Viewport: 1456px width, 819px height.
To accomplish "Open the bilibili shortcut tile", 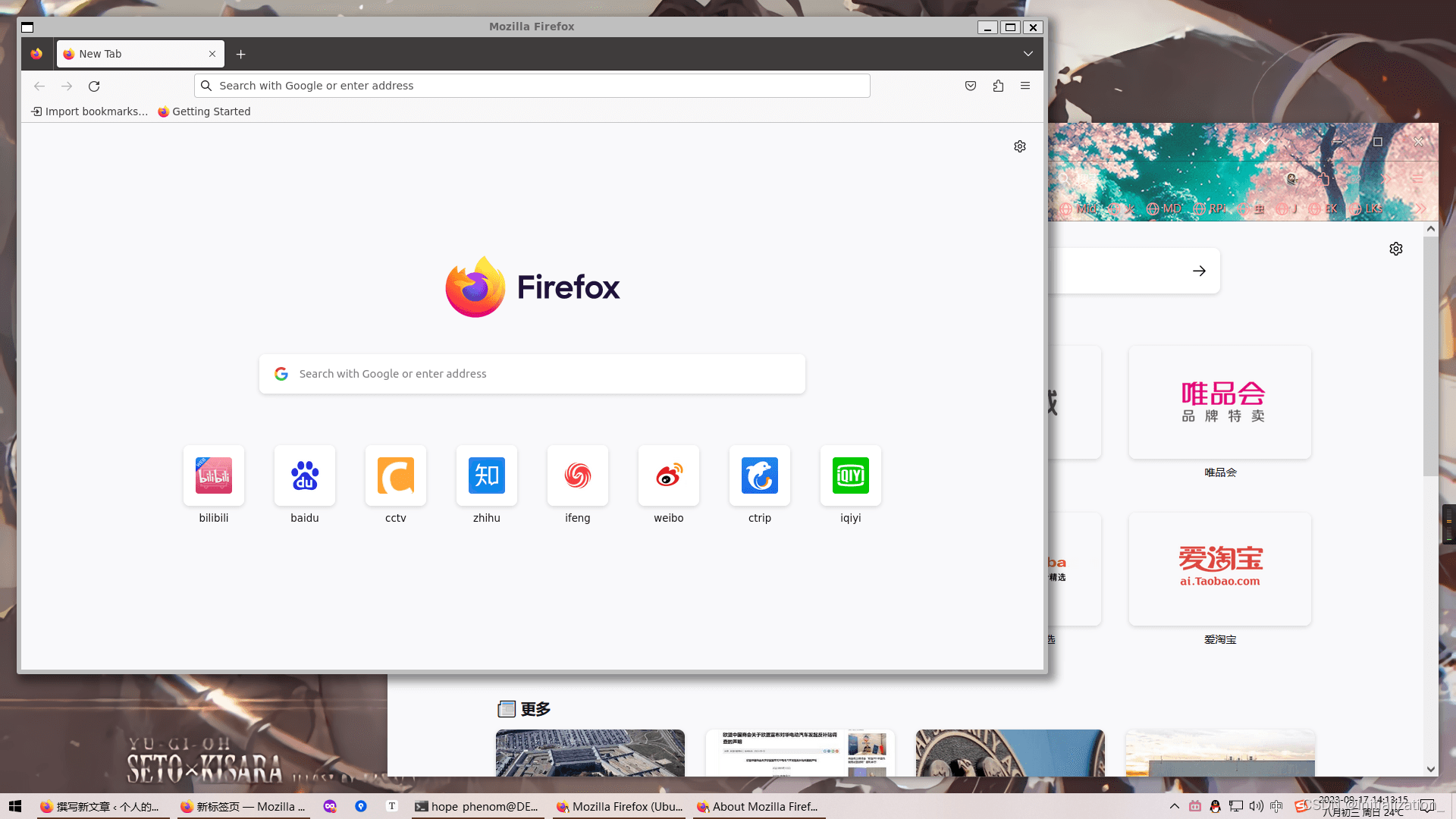I will (x=214, y=476).
